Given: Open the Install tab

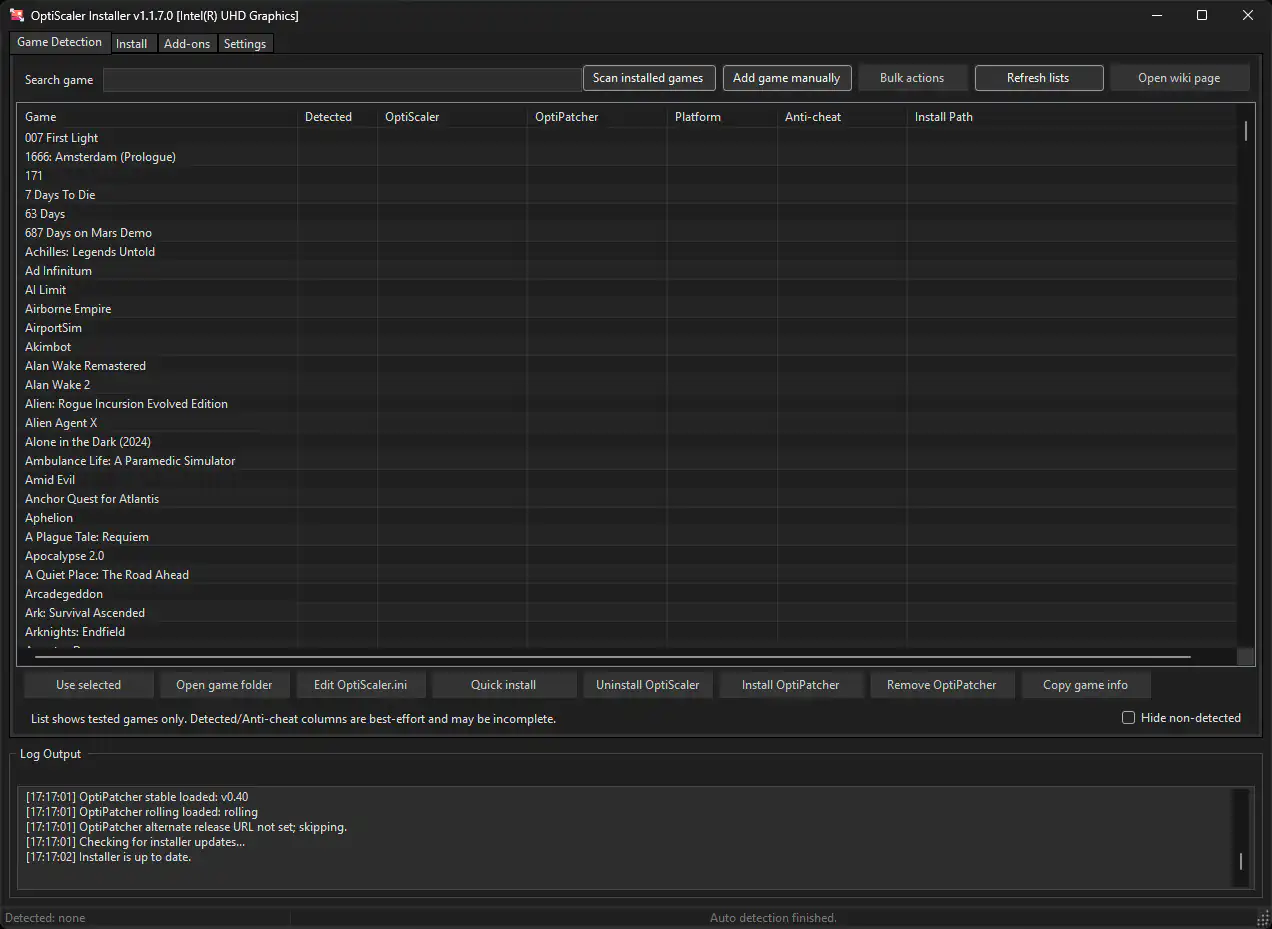Looking at the screenshot, I should point(131,44).
